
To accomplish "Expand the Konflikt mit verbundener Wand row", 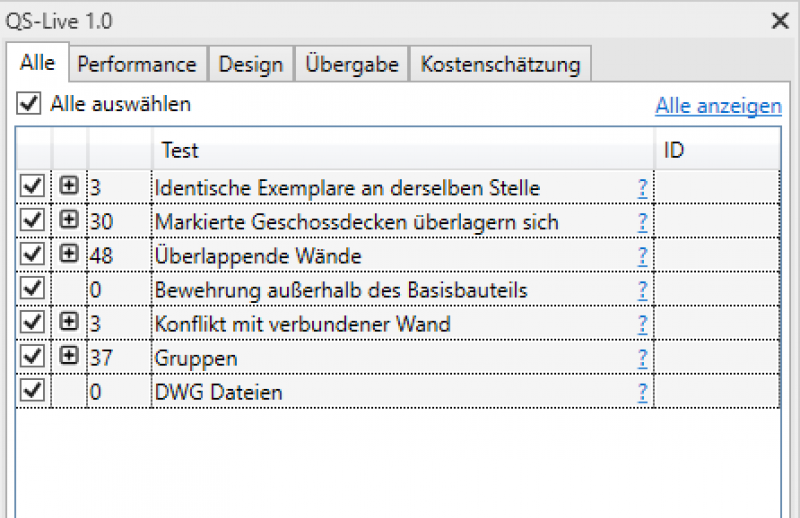I will (x=69, y=322).
